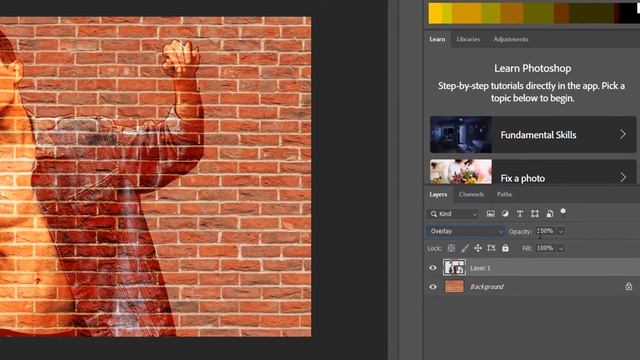
Task: Expand Fix a photo chevron
Action: pyautogui.click(x=622, y=177)
